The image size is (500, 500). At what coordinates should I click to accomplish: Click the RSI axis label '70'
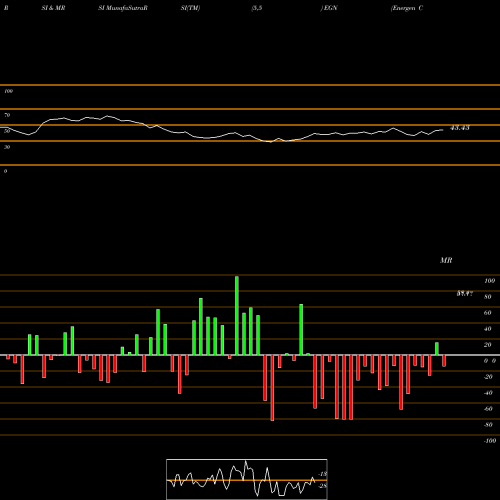click(x=7, y=115)
